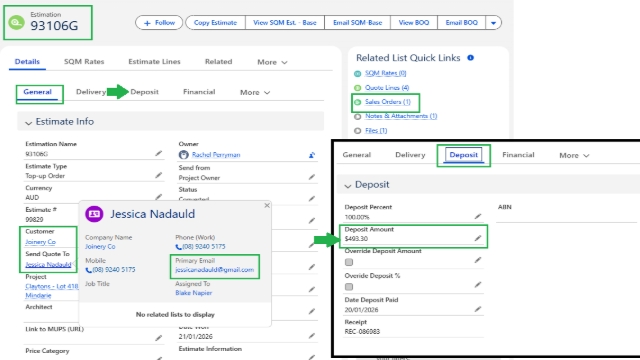This screenshot has width=640, height=360.
Task: Call the mobile number in popup
Action: 110,270
